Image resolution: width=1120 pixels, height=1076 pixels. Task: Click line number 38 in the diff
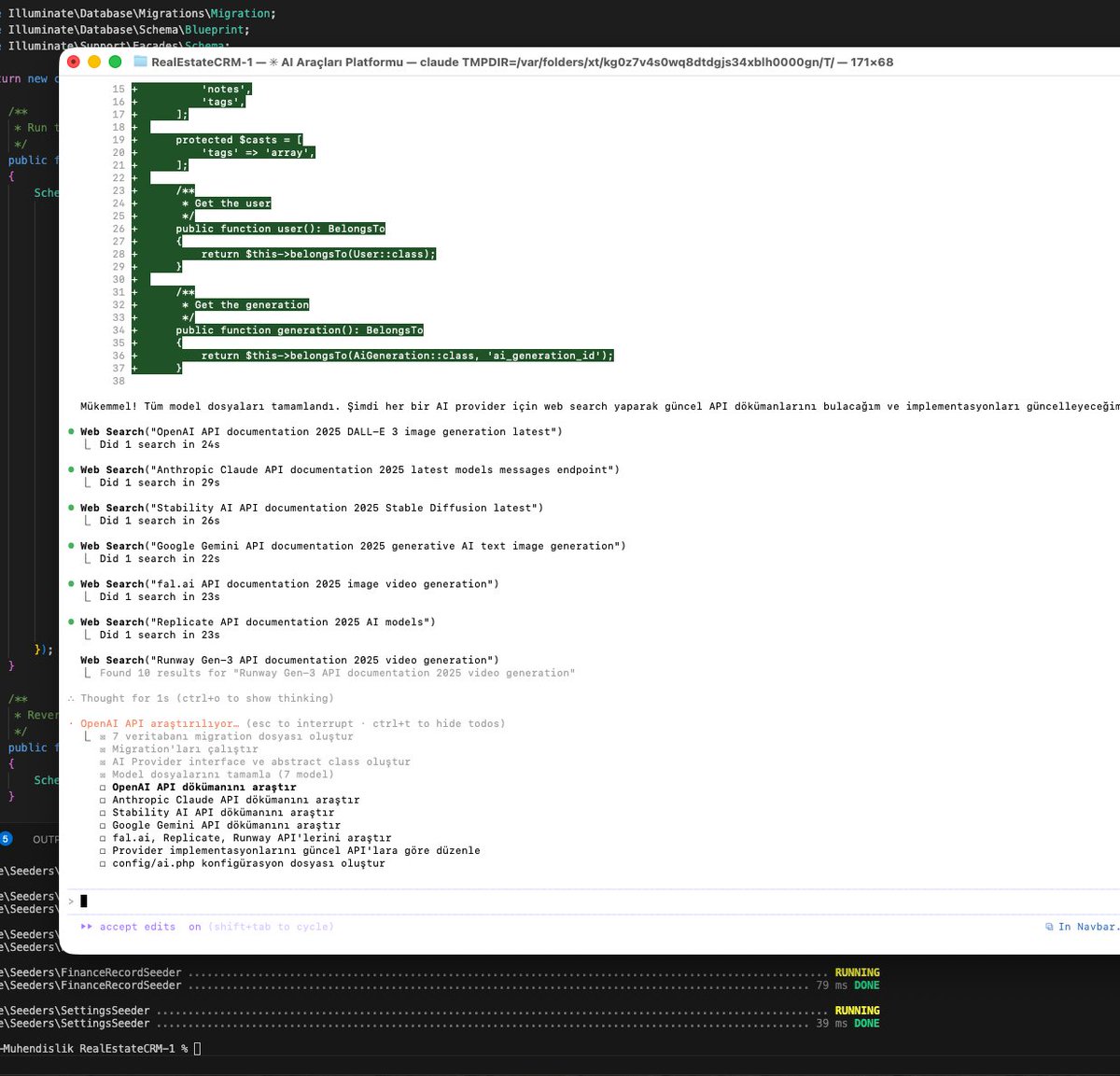(119, 381)
